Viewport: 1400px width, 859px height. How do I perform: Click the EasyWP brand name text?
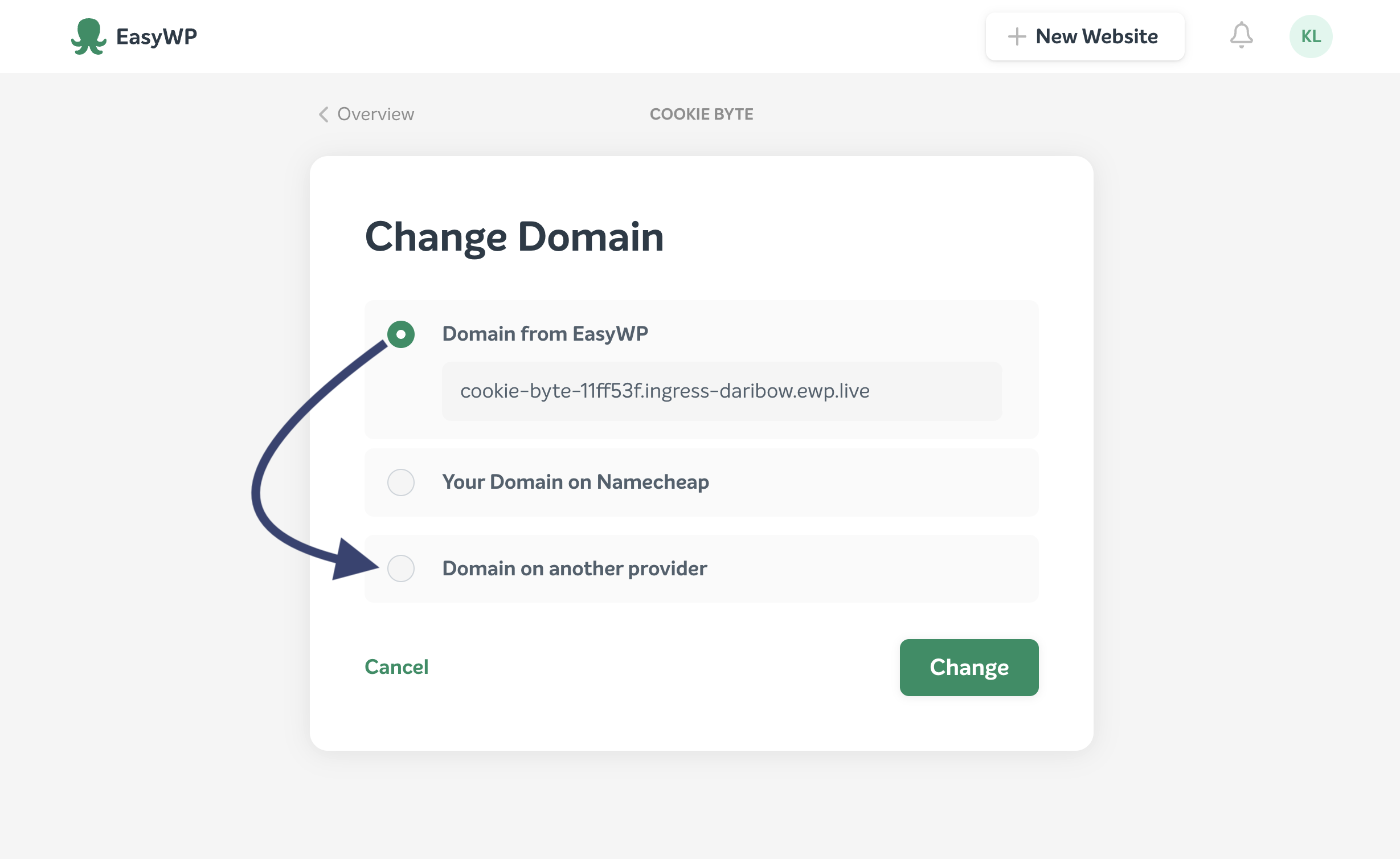coord(157,36)
